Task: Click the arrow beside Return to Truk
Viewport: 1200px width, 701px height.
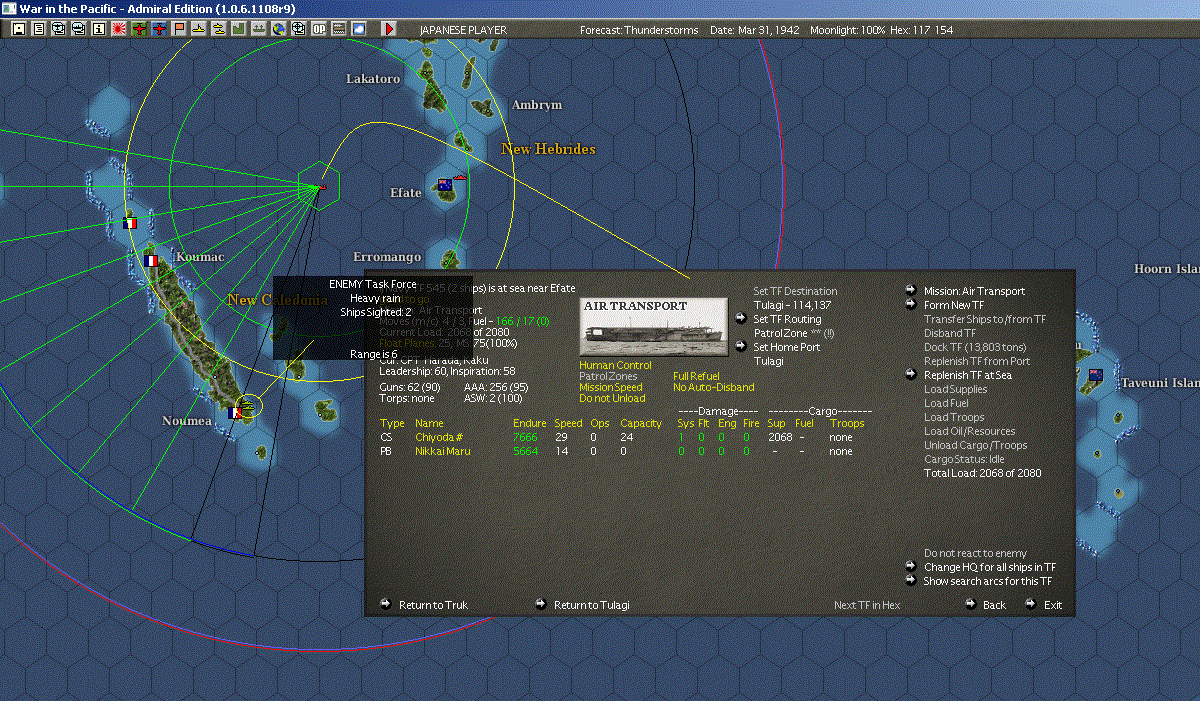Action: [x=385, y=604]
